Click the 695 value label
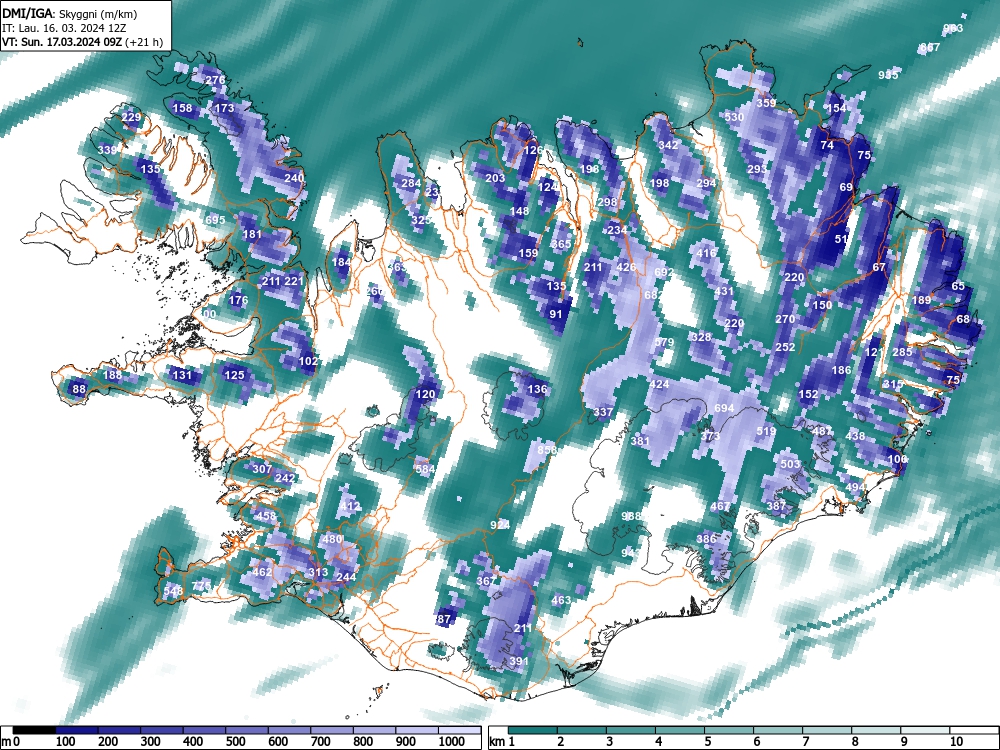This screenshot has width=1000, height=750. (215, 220)
